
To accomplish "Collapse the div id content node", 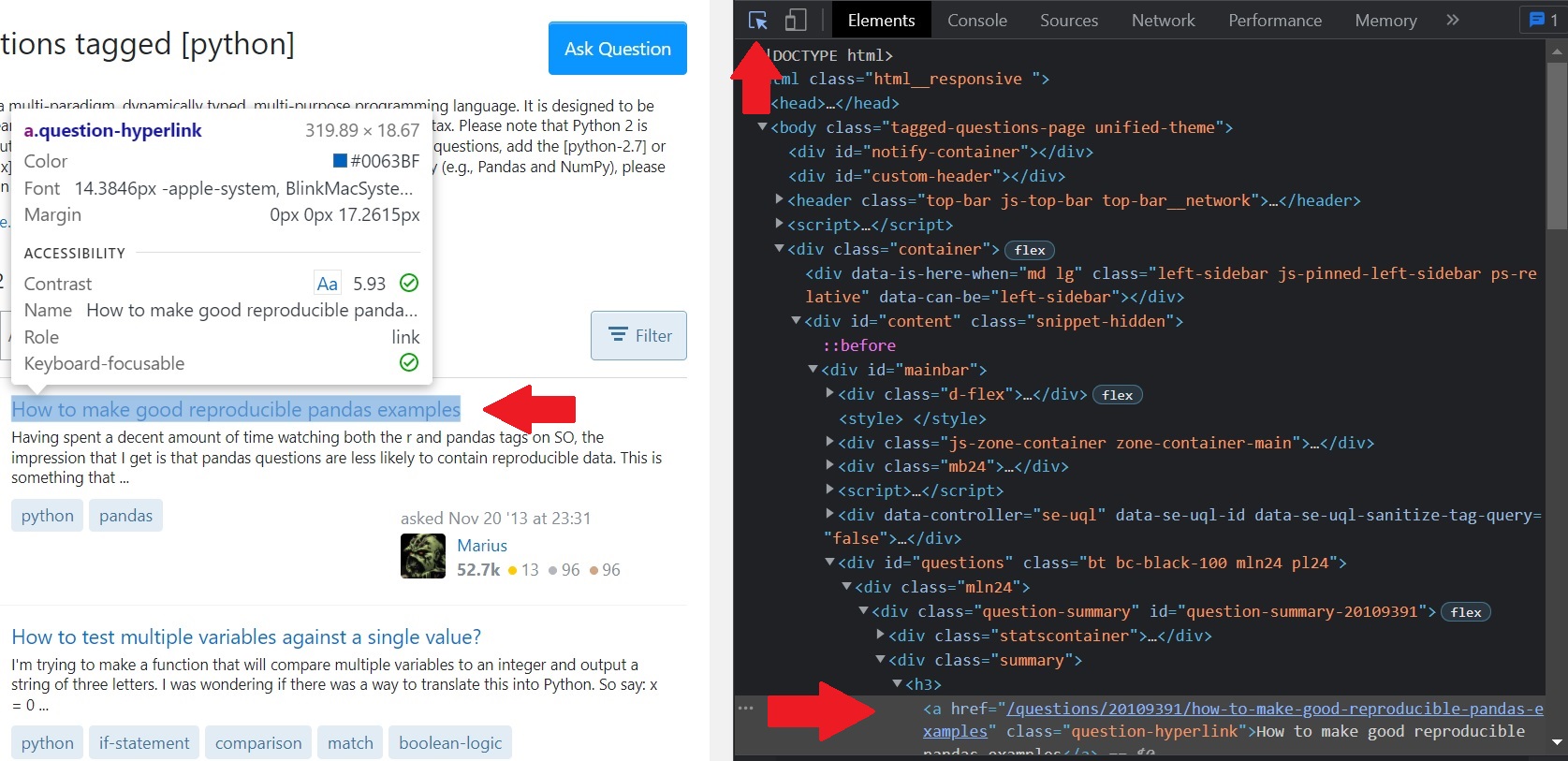I will [796, 320].
